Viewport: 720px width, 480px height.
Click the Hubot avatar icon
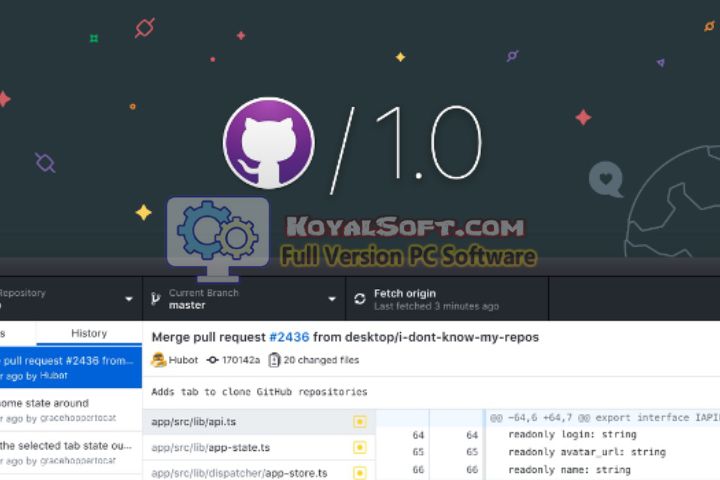point(158,360)
